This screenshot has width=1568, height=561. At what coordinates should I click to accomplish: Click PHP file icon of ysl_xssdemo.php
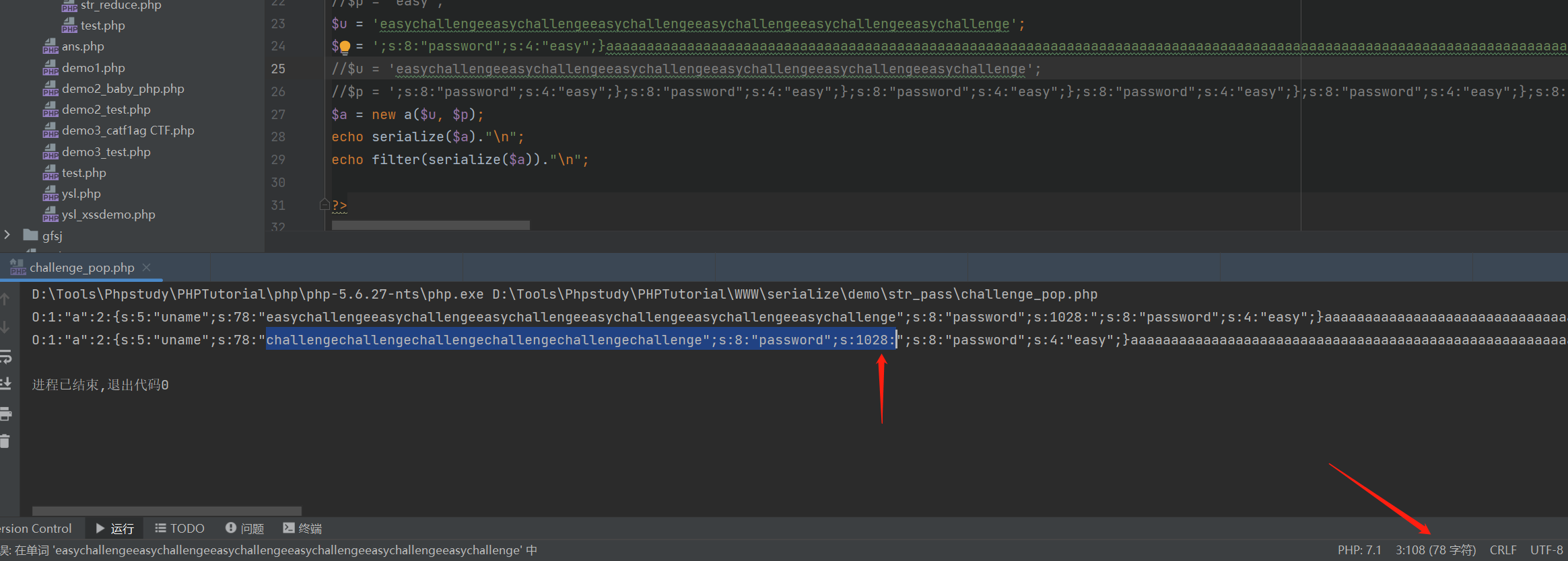(x=50, y=215)
